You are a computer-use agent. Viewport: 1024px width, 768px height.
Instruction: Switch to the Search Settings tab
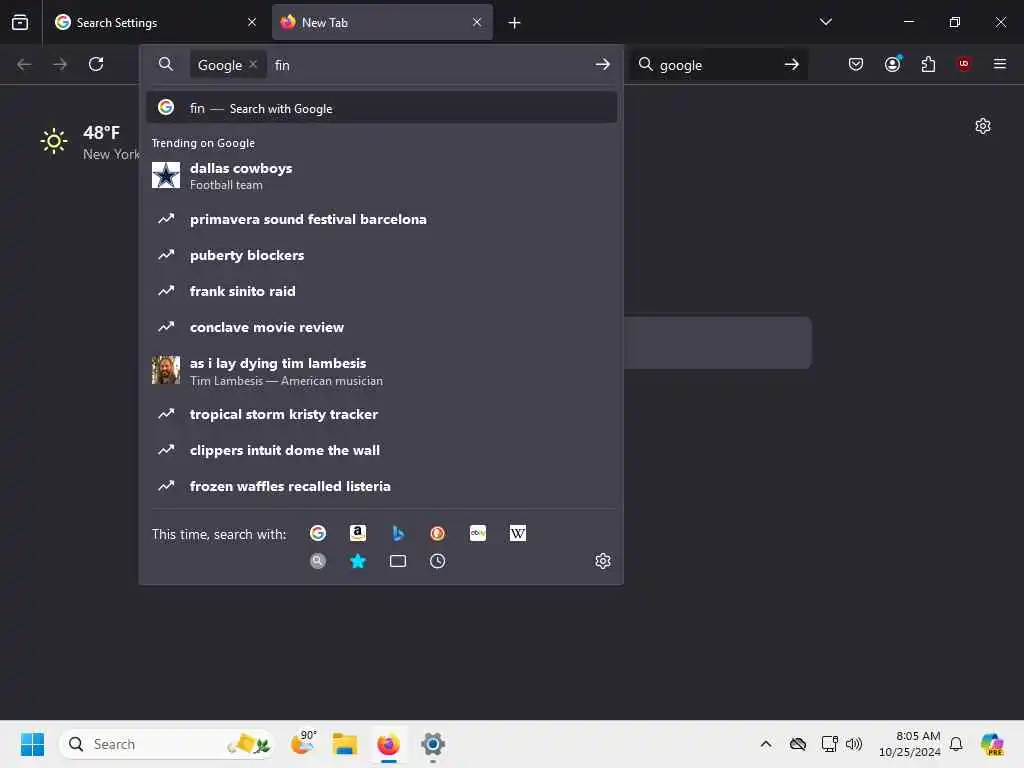pos(155,22)
